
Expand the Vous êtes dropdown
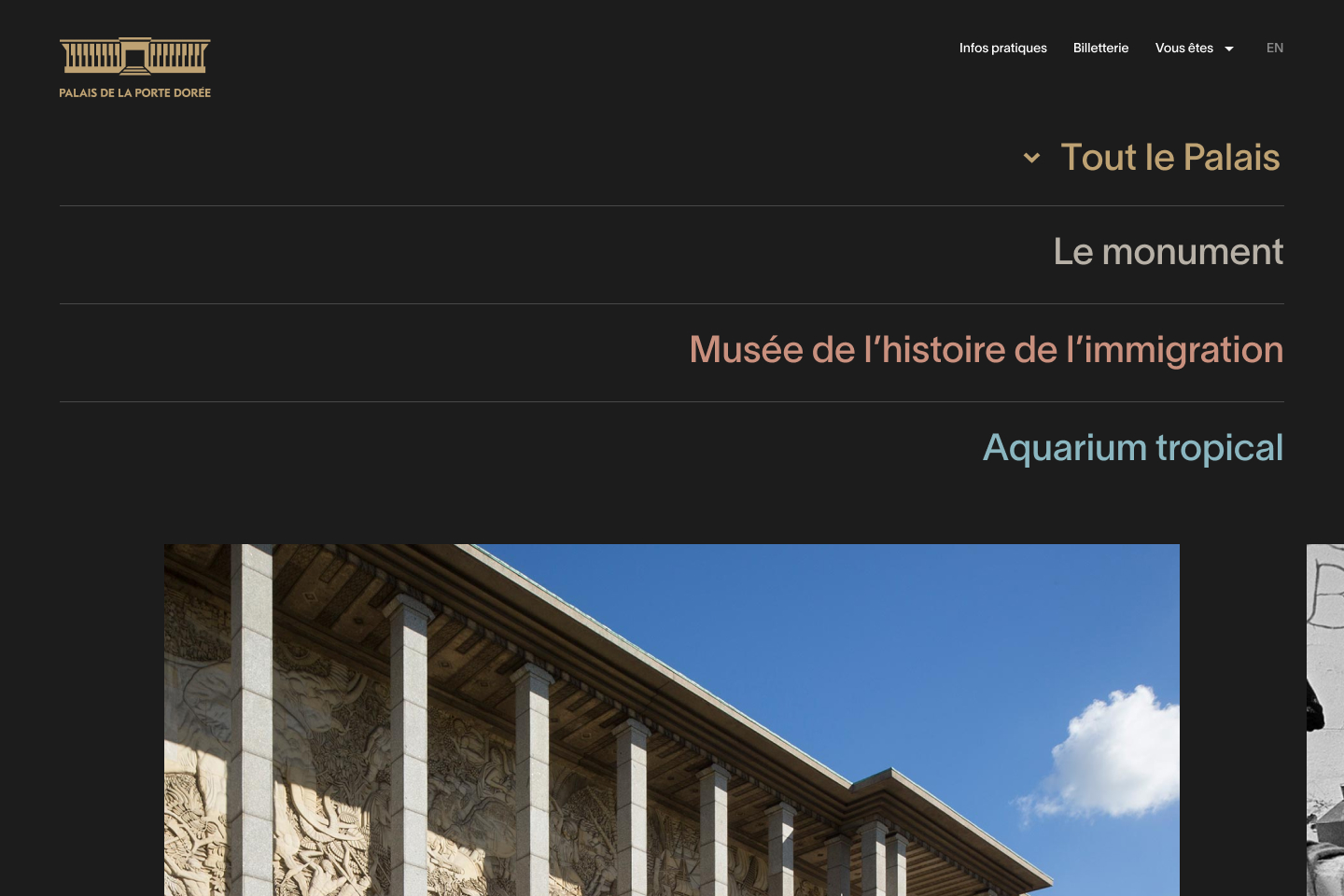click(1194, 48)
